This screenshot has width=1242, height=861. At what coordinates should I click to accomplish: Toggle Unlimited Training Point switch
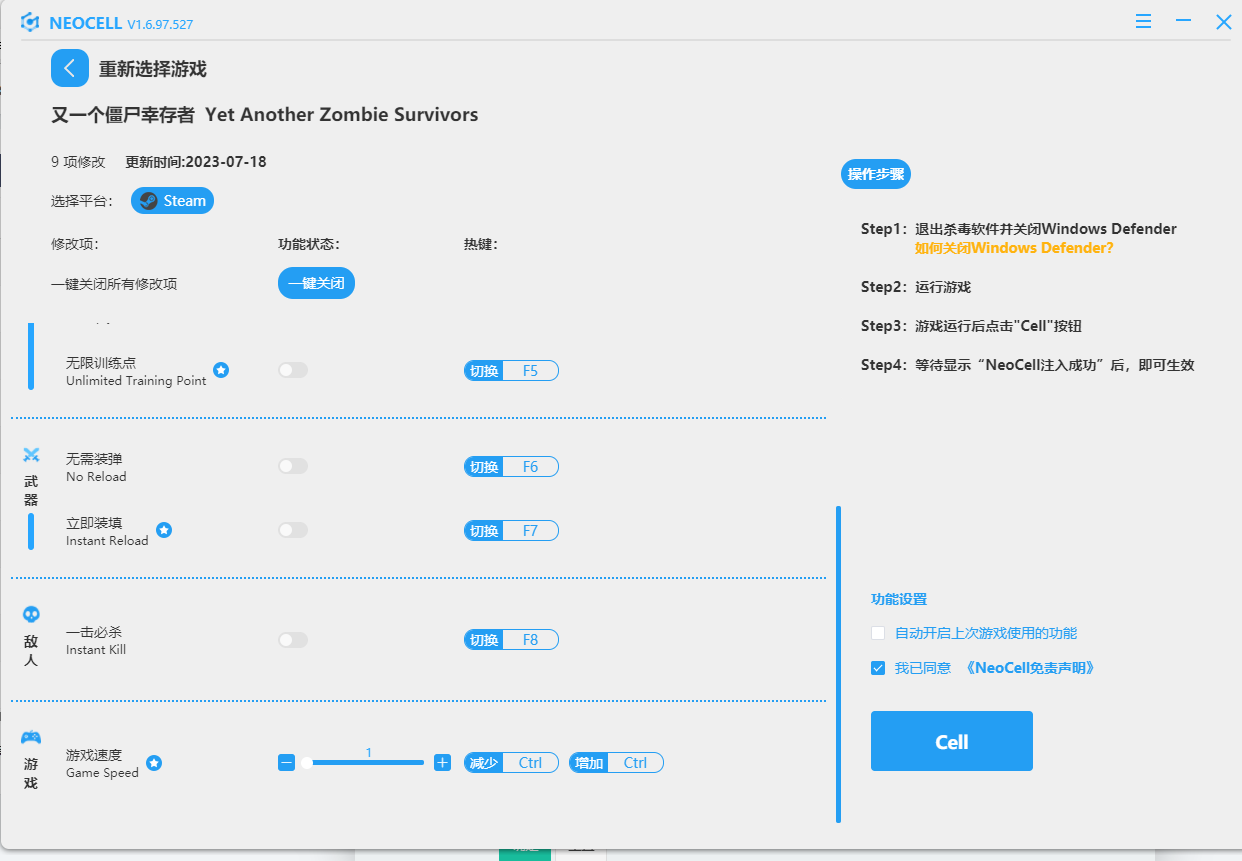(293, 370)
